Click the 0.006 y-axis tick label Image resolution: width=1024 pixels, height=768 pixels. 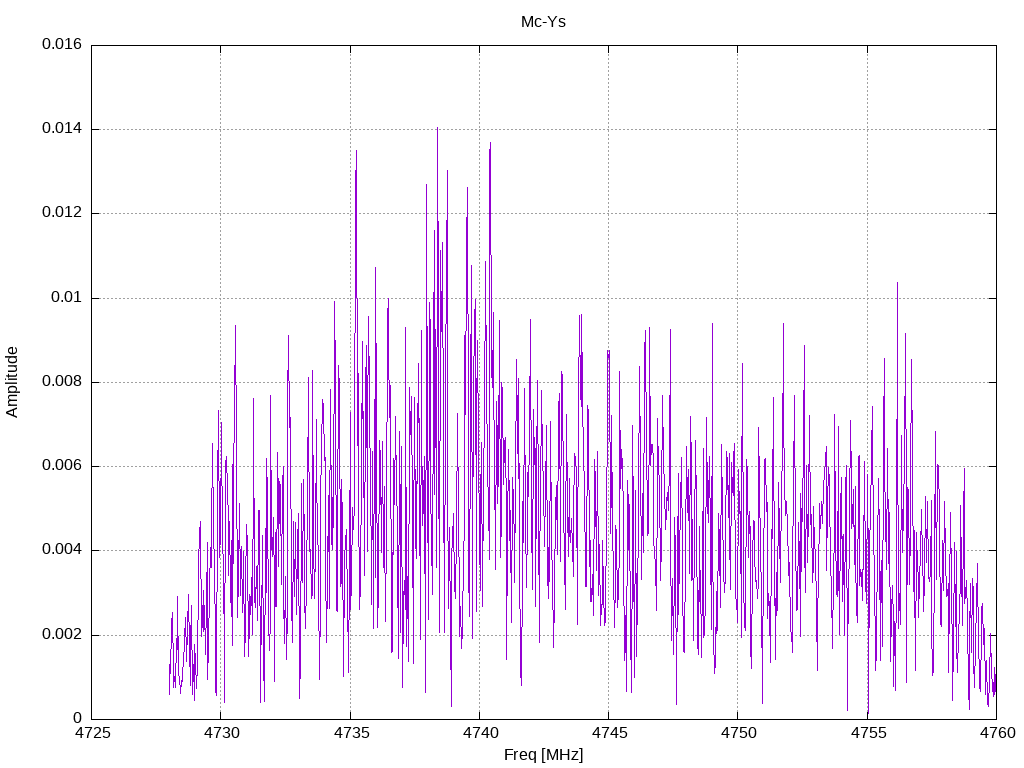(x=62, y=466)
